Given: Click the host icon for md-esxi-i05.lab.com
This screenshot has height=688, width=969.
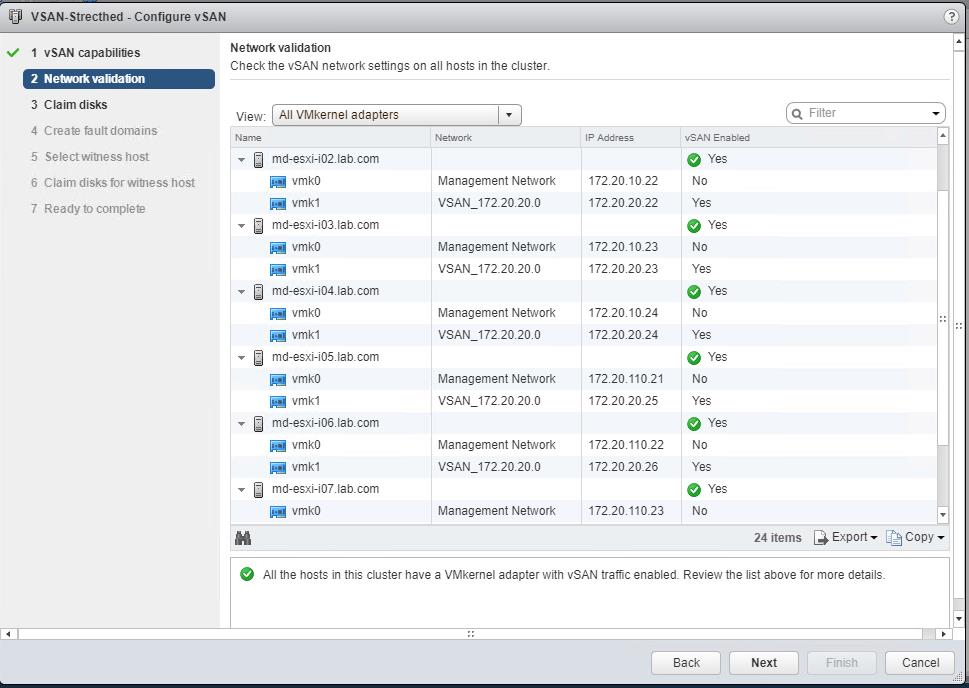Looking at the screenshot, I should (259, 358).
